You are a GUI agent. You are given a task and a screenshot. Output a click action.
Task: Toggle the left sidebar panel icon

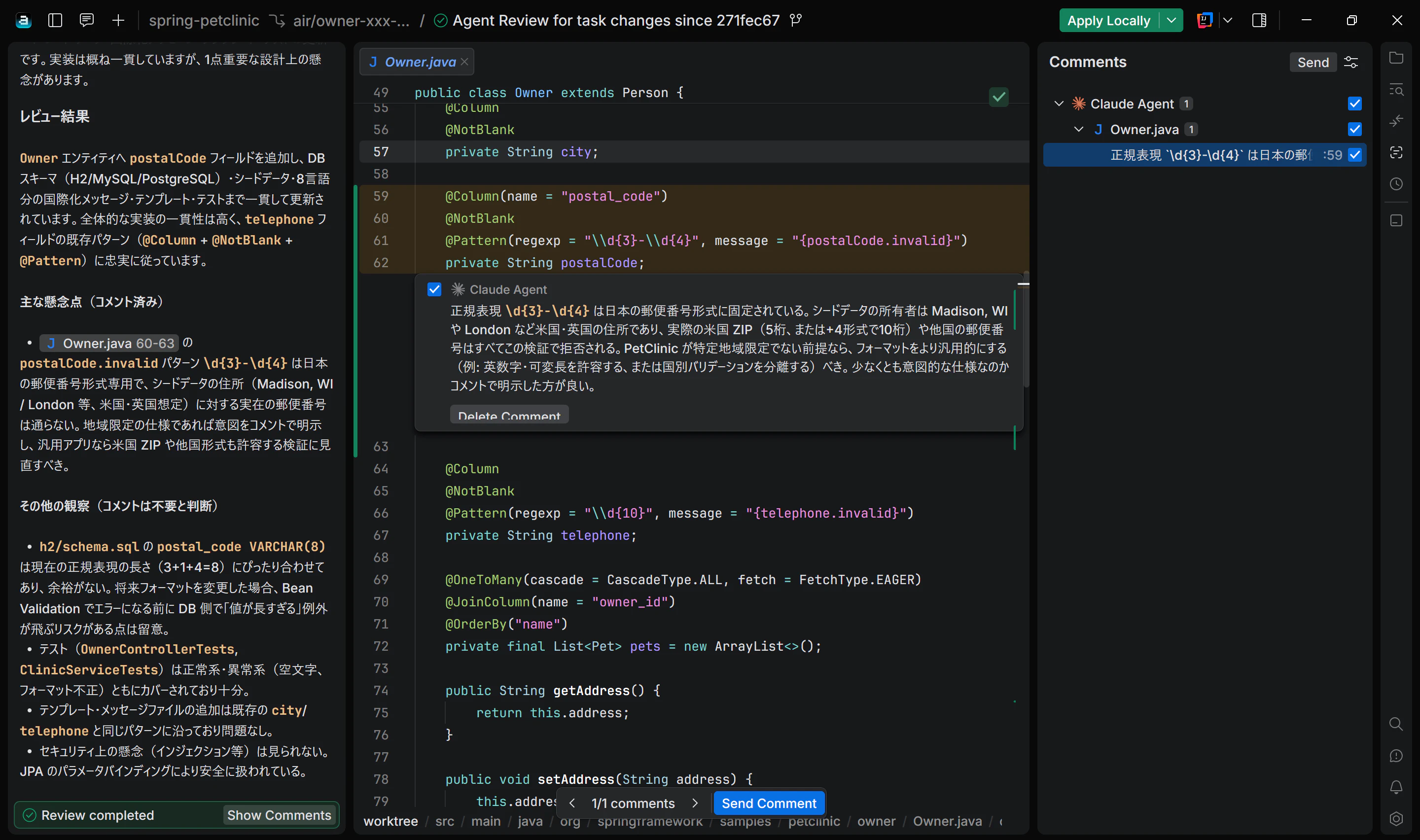pyautogui.click(x=55, y=20)
